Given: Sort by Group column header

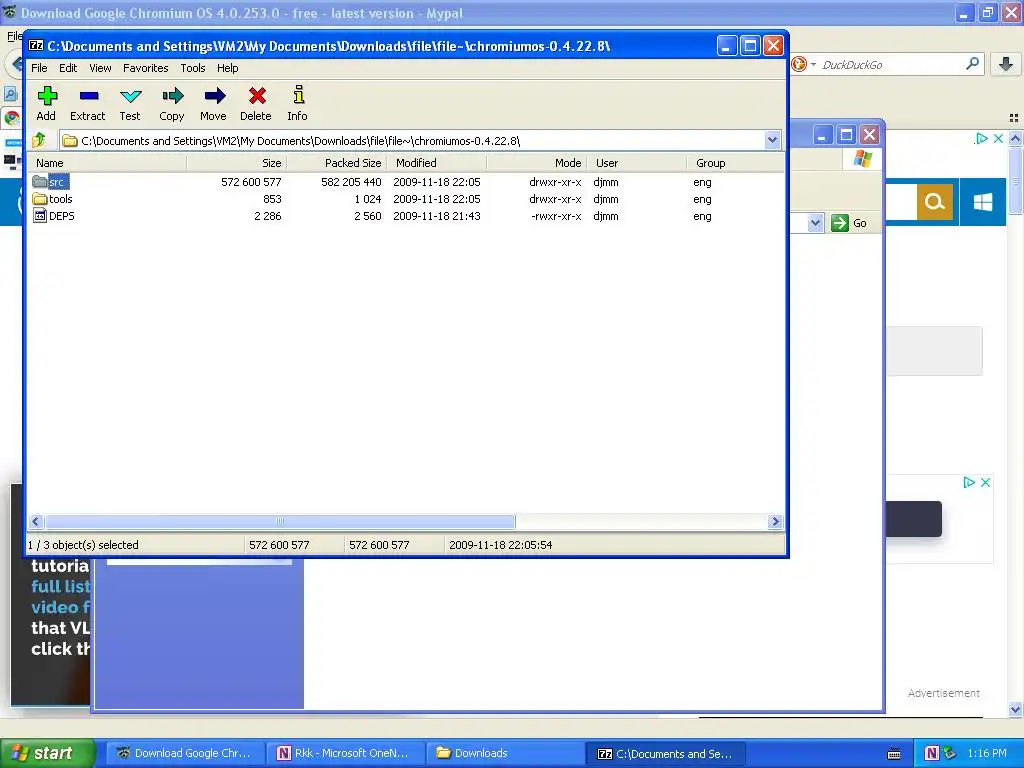Looking at the screenshot, I should pyautogui.click(x=735, y=163).
